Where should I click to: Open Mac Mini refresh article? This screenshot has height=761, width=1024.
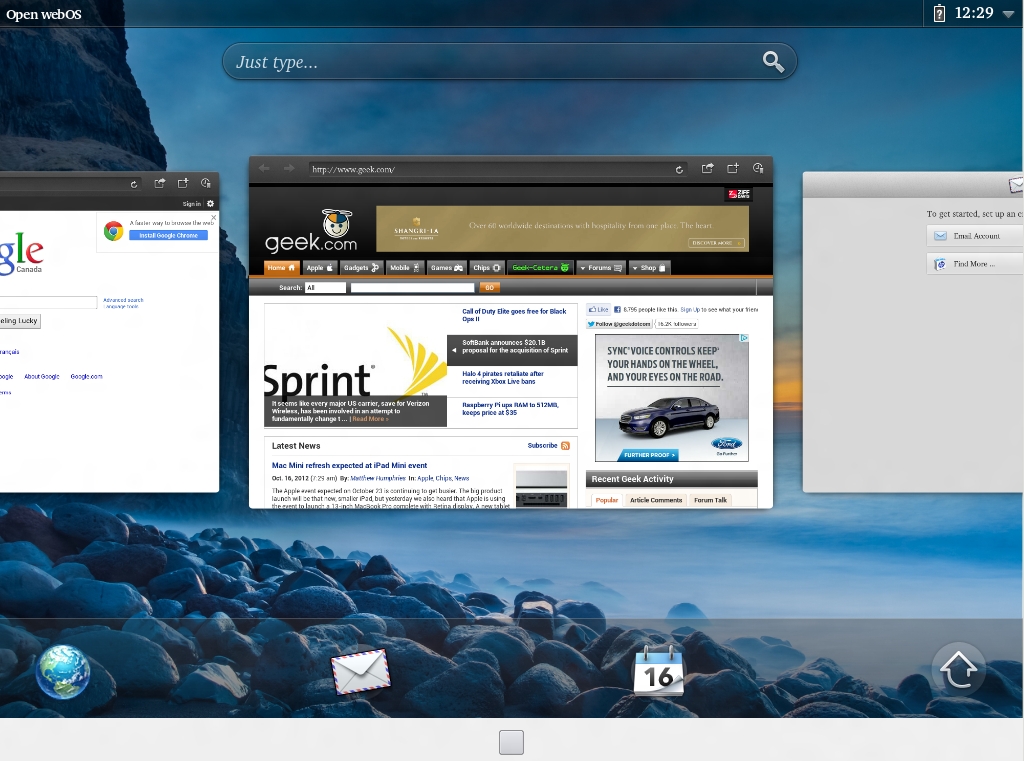click(x=349, y=466)
